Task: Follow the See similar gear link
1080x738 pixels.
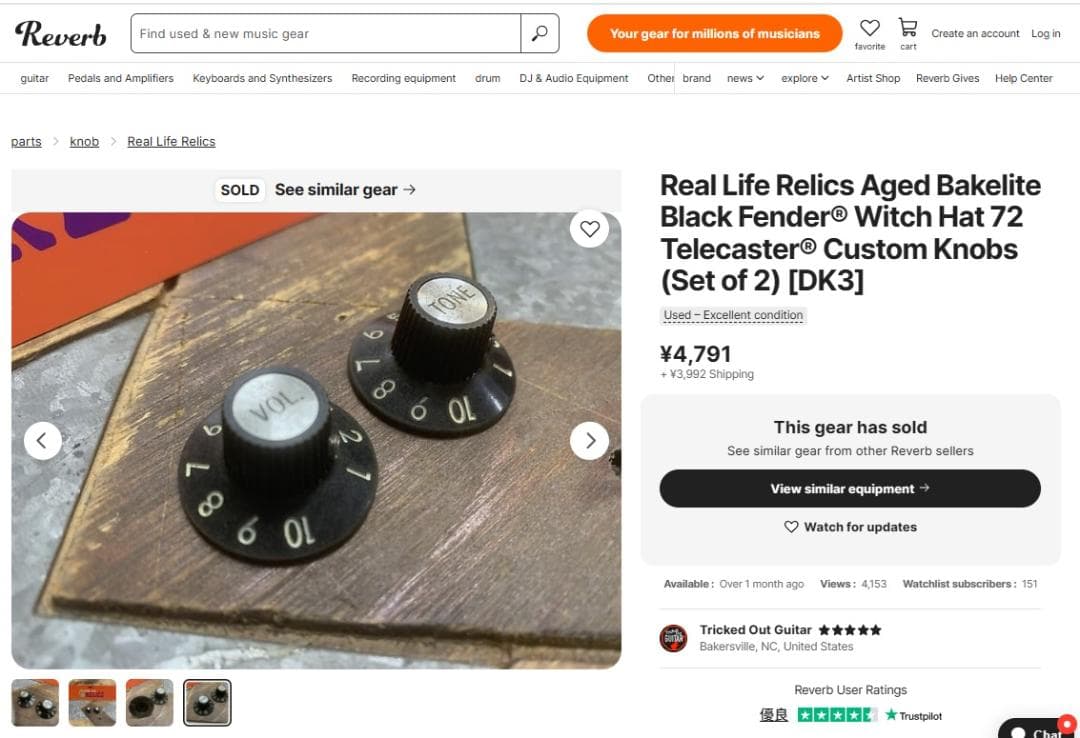Action: pyautogui.click(x=345, y=190)
